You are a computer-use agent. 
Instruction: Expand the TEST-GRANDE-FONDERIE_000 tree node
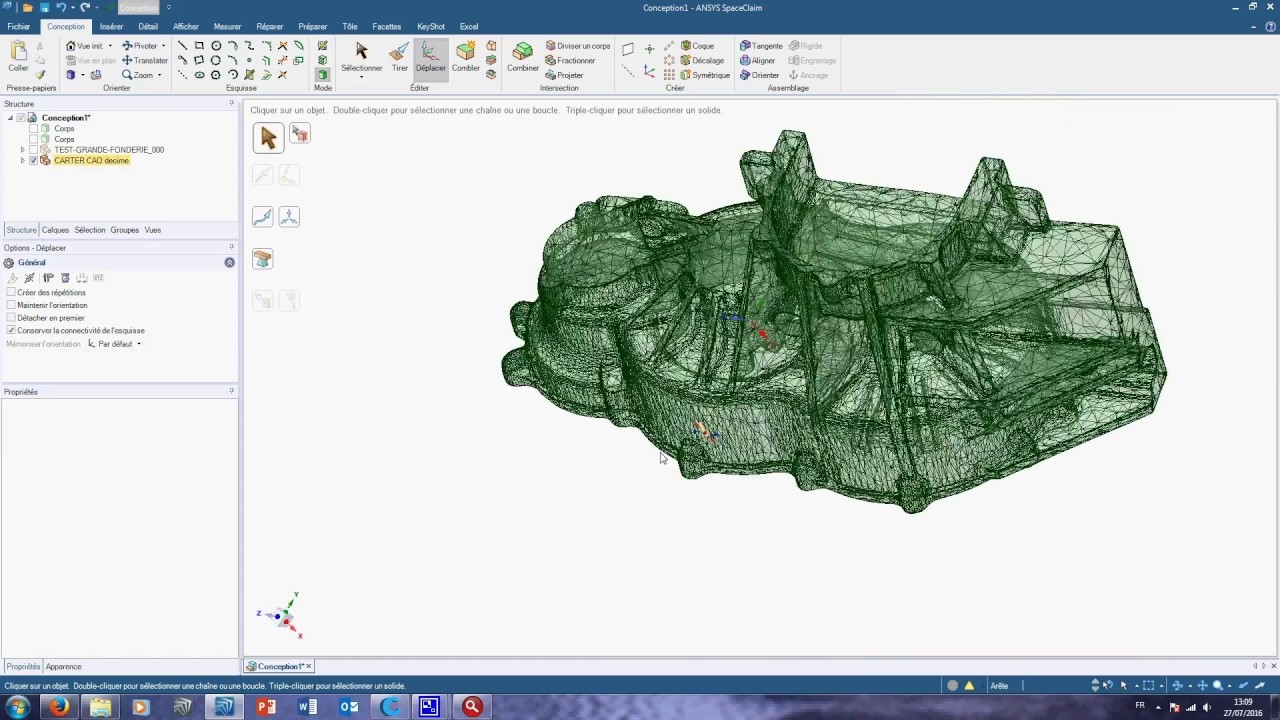coord(22,150)
